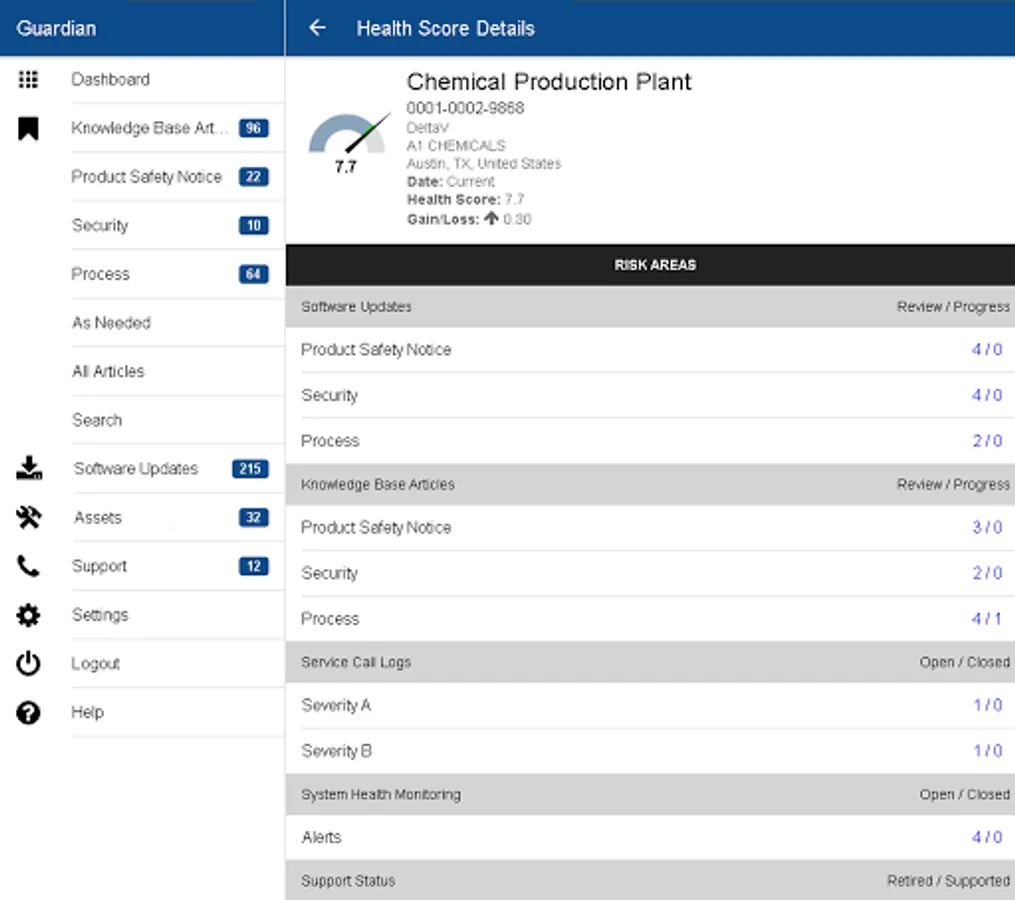1015x900 pixels.
Task: Open Software Updates Product Safety Notice row
Action: pyautogui.click(x=650, y=350)
